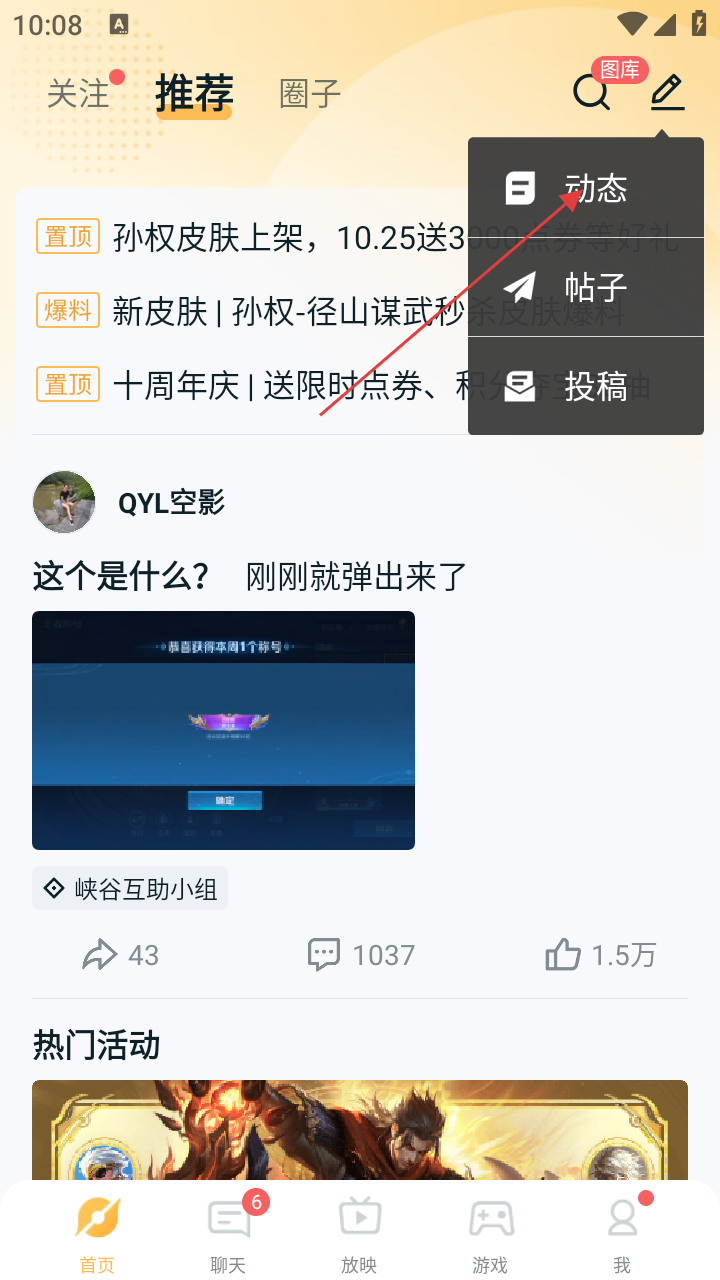Open the 推荐 tab
This screenshot has height=1280, width=720.
coord(195,93)
